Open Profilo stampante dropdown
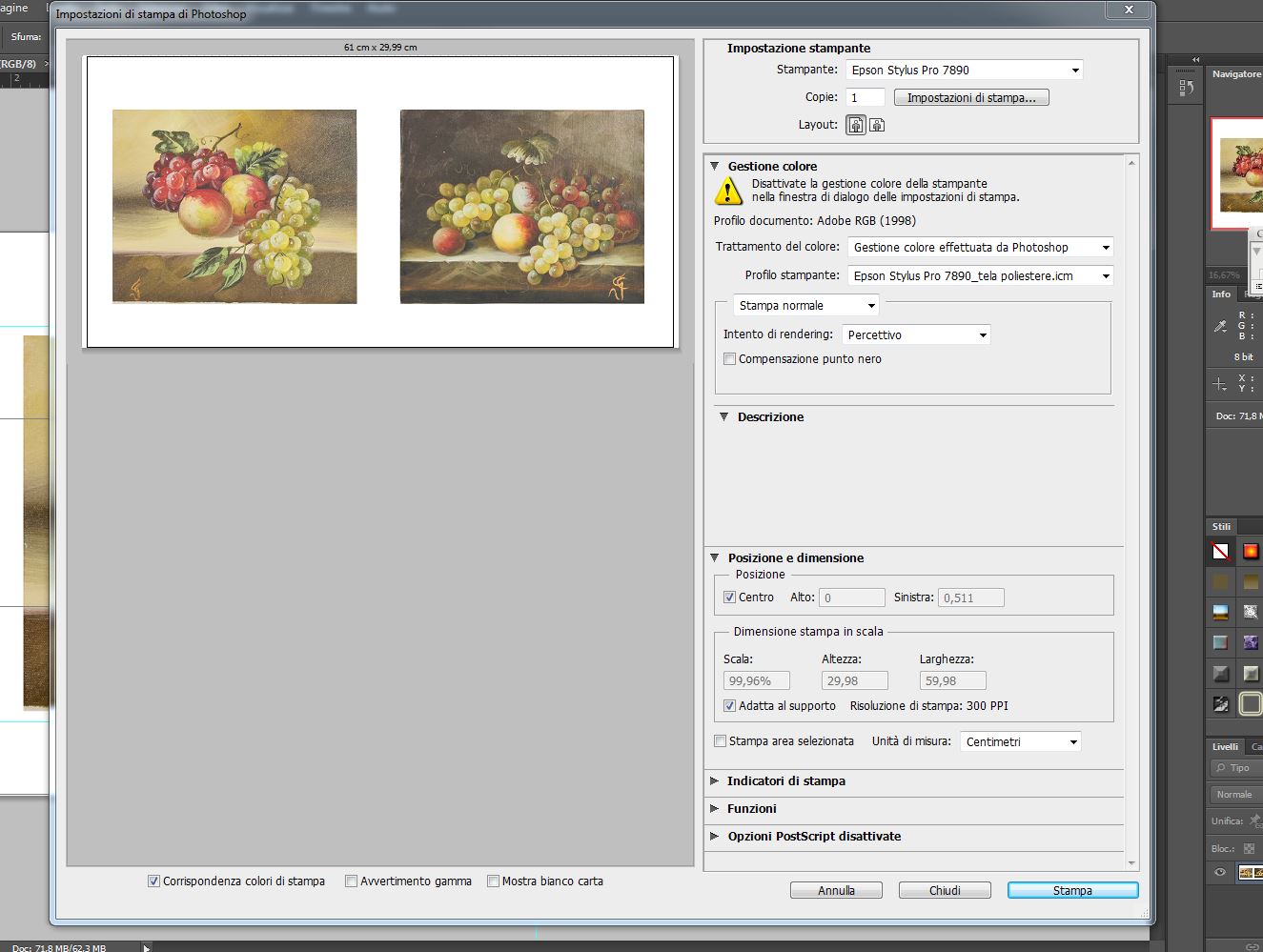 click(981, 276)
